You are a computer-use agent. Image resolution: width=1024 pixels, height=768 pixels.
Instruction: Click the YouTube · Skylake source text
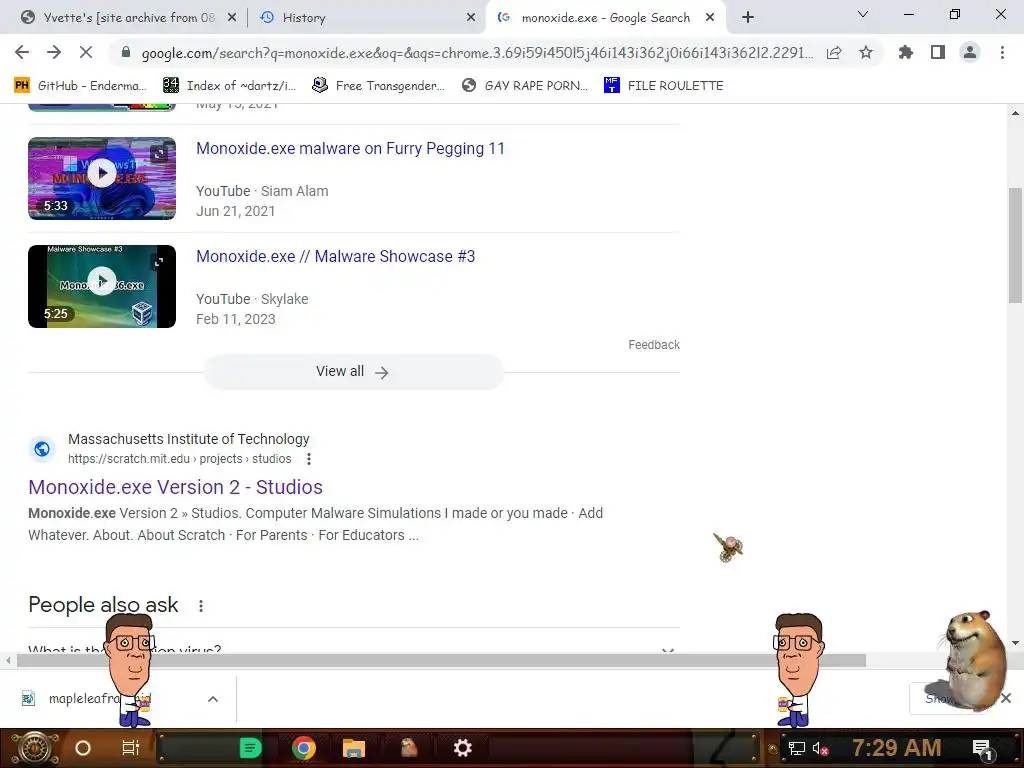click(252, 299)
